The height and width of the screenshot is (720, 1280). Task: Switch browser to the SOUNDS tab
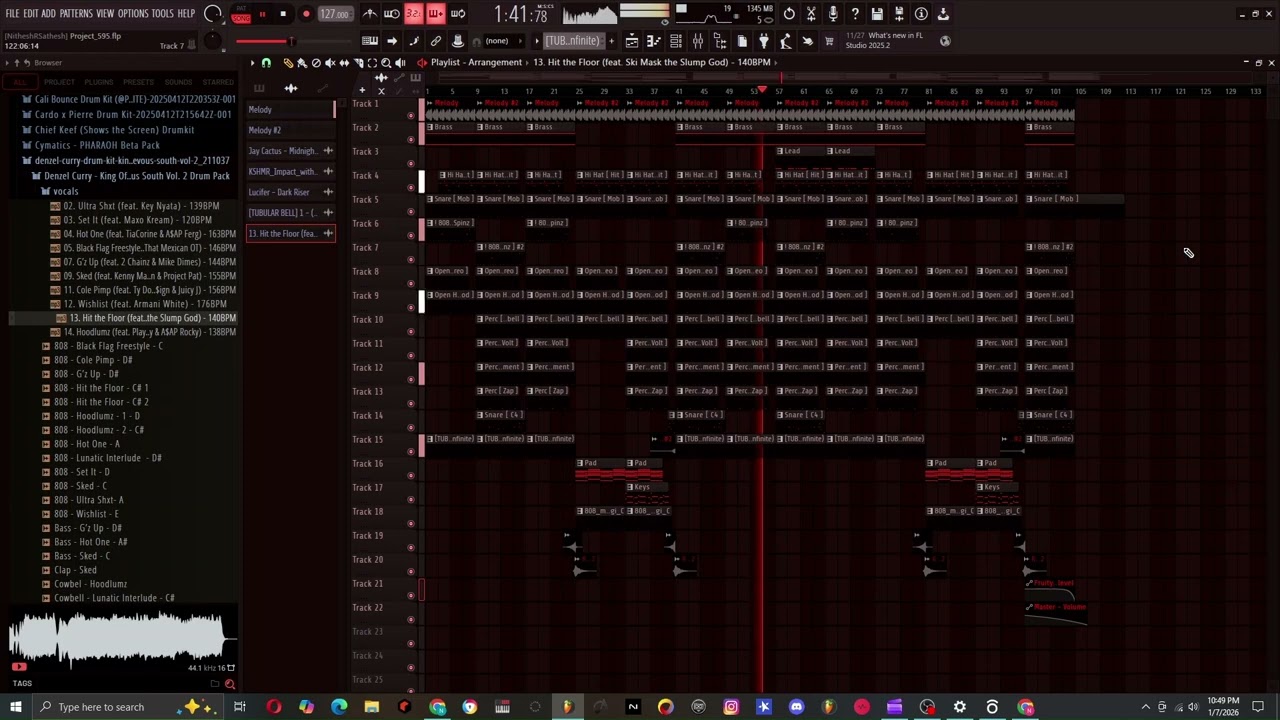[x=179, y=82]
